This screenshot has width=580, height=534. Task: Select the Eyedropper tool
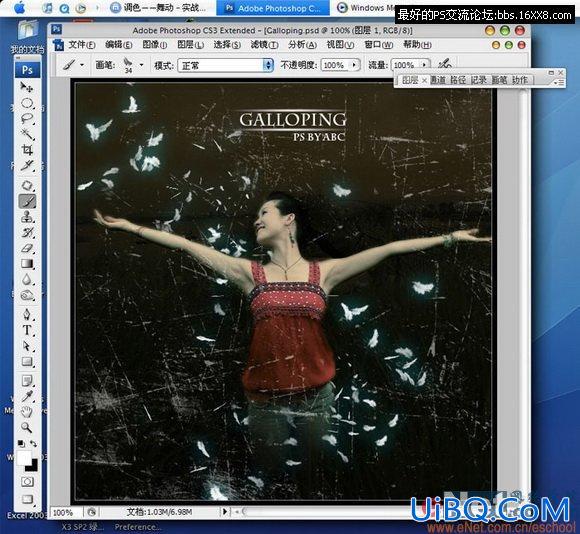pos(27,396)
